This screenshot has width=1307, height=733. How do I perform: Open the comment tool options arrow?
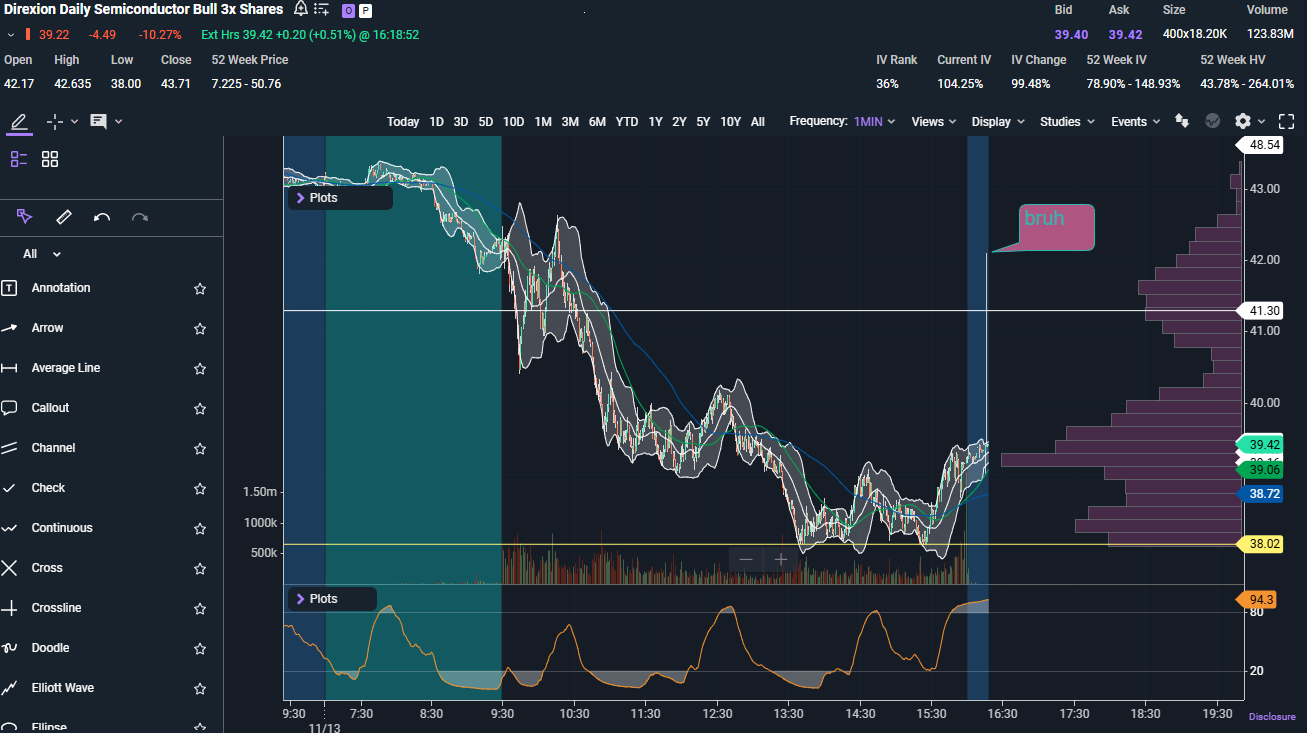click(118, 122)
